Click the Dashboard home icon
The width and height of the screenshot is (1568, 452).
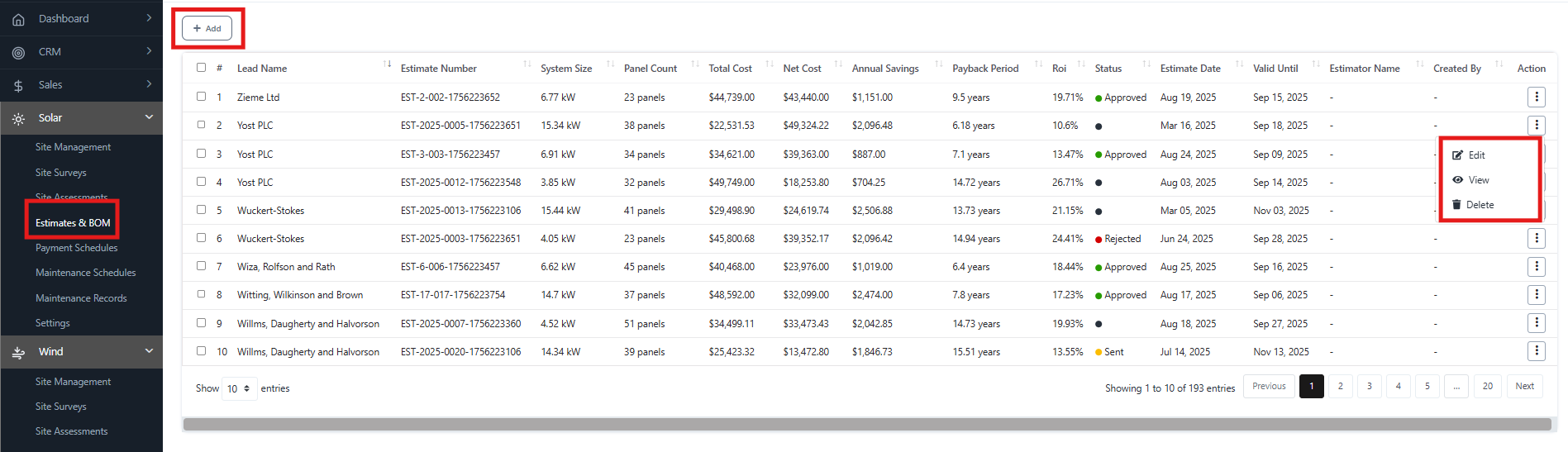coord(18,19)
